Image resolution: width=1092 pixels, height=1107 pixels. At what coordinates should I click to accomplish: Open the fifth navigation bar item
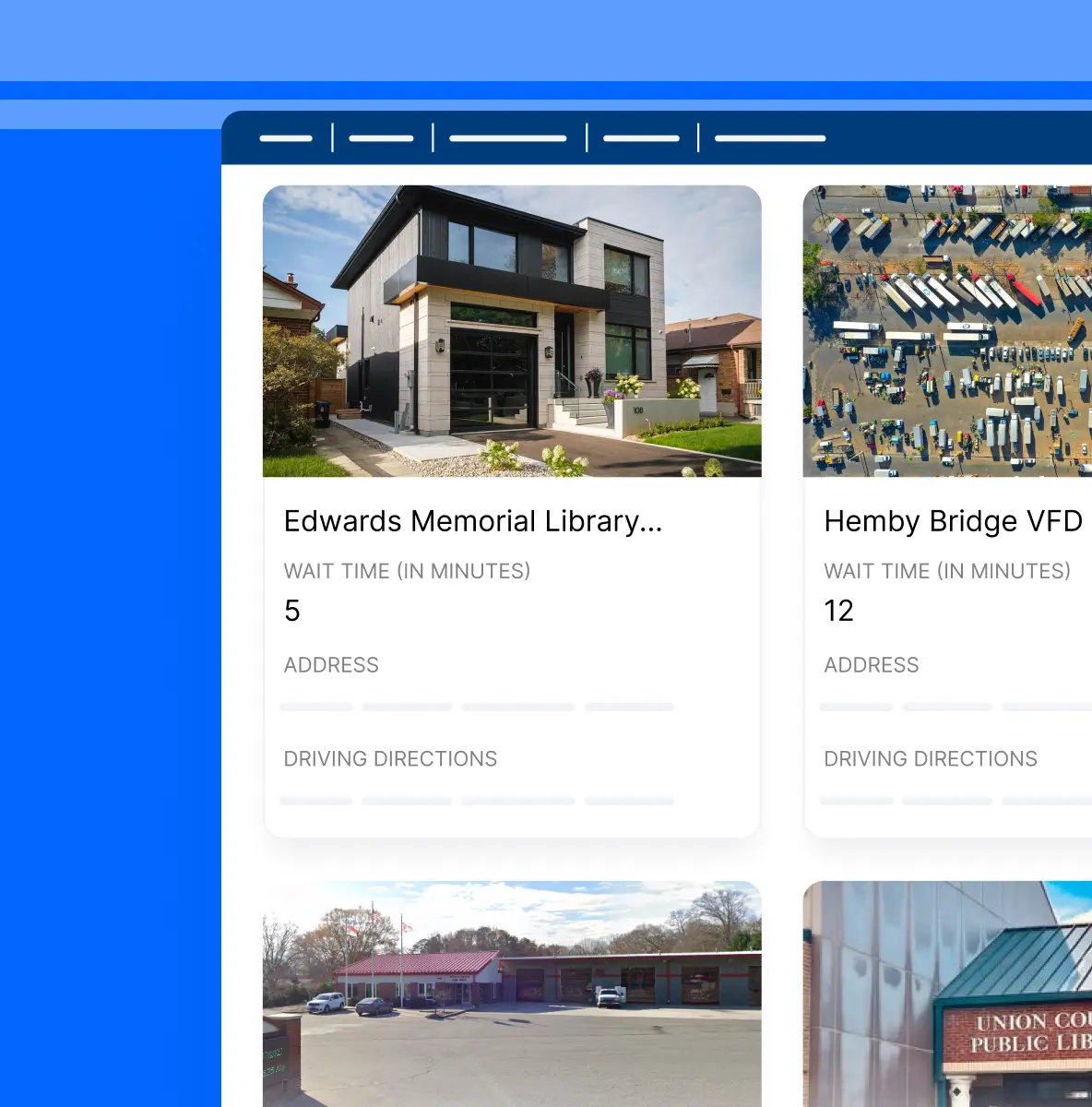pos(770,138)
